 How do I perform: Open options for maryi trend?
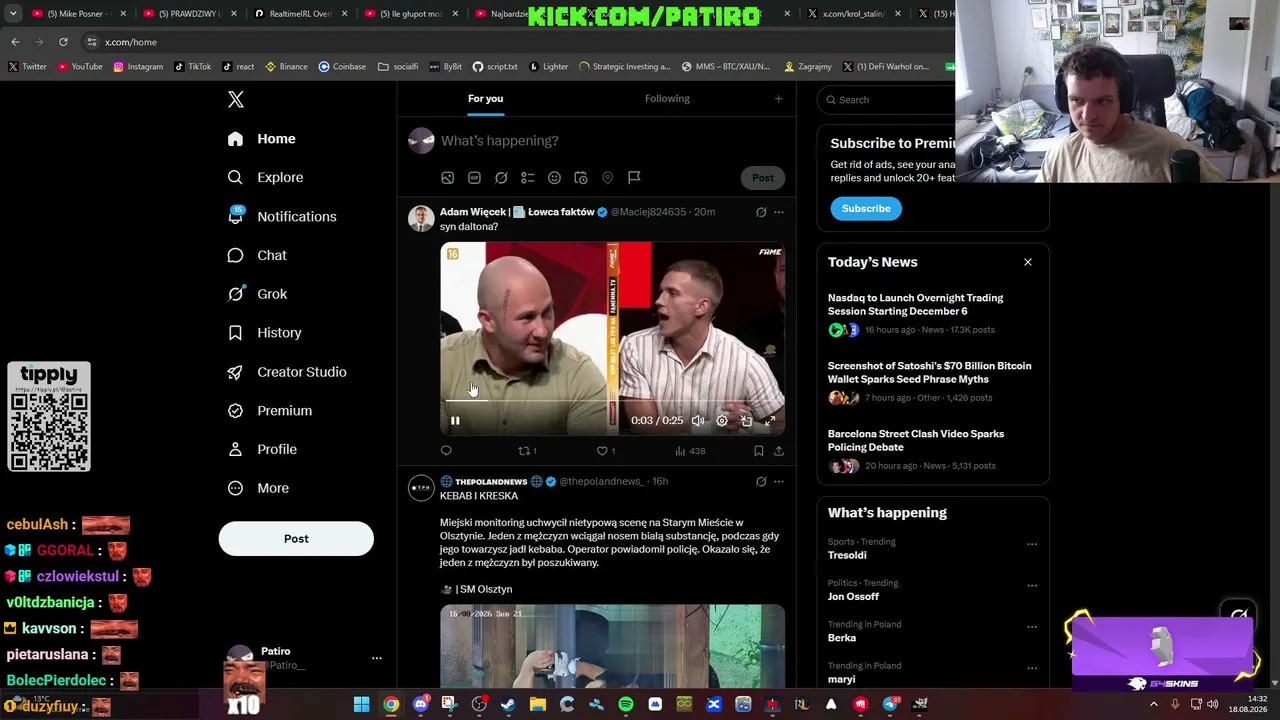point(1032,668)
